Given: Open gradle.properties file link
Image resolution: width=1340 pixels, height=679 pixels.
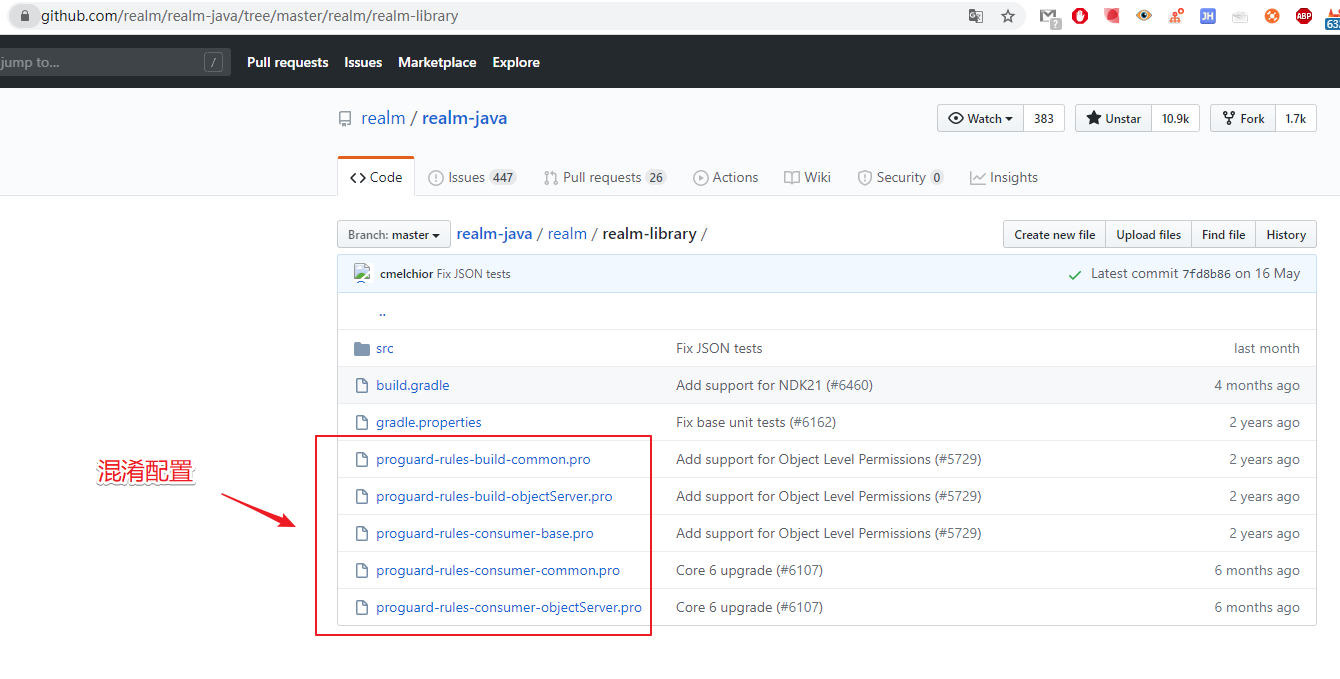Looking at the screenshot, I should (429, 423).
